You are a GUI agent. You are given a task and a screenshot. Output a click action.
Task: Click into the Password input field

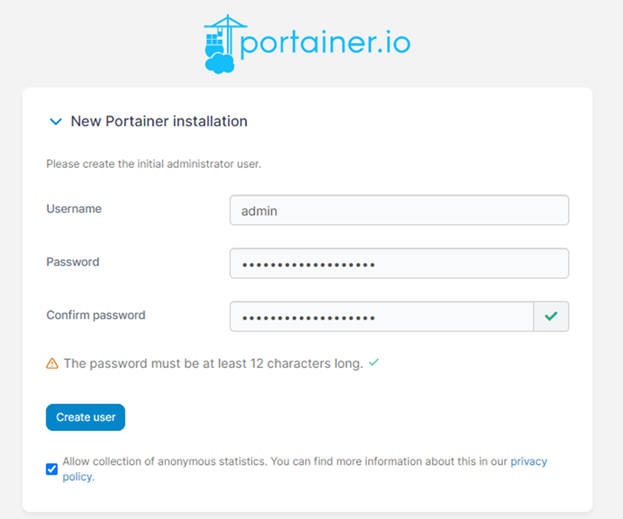(399, 263)
